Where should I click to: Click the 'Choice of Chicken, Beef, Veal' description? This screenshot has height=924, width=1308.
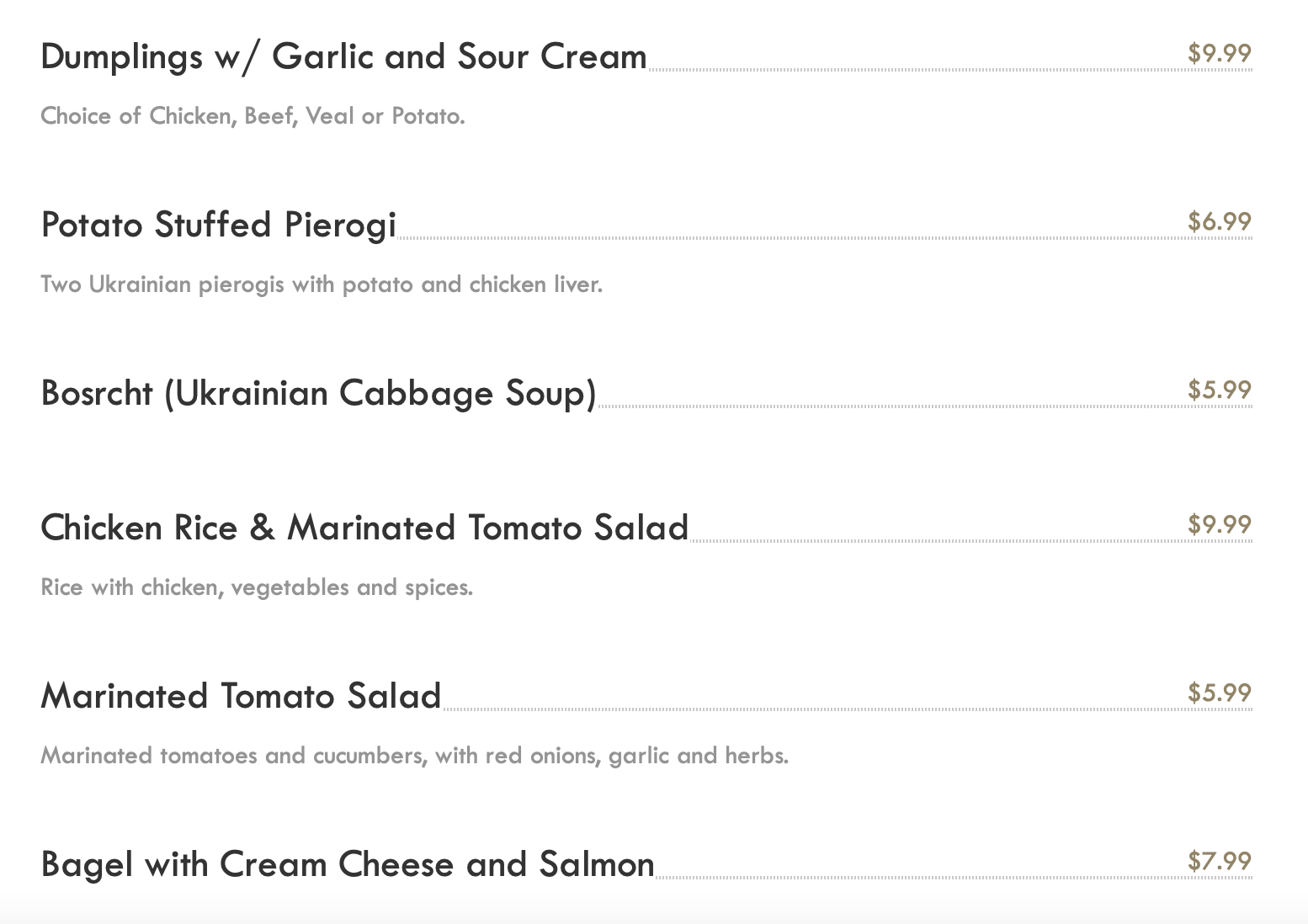tap(253, 116)
